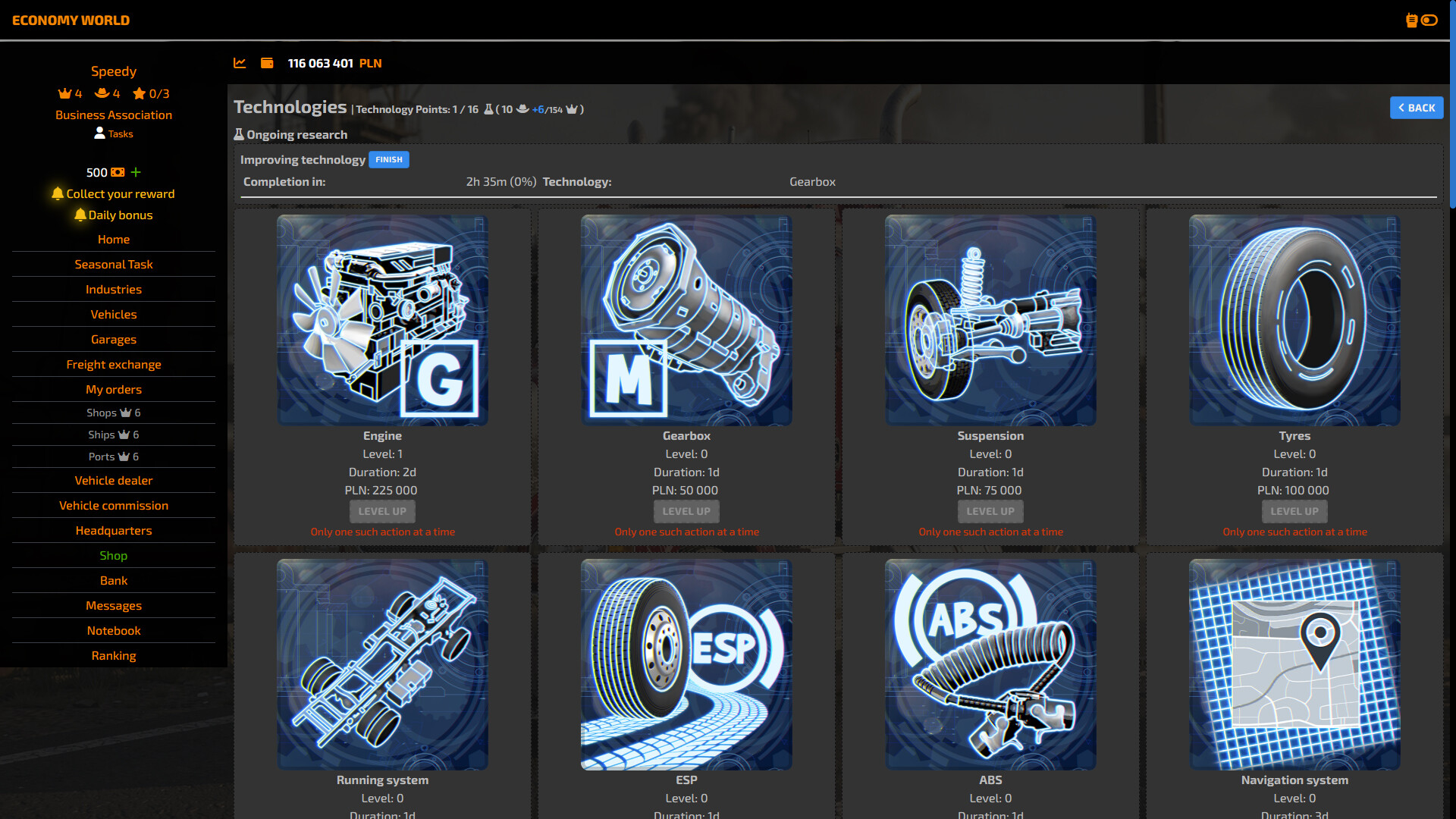Select the ABS technology image
1456x819 pixels.
990,664
